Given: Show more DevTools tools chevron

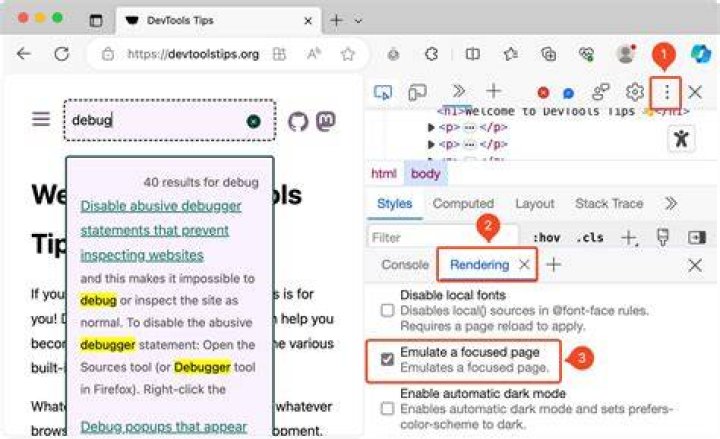Looking at the screenshot, I should pos(458,91).
